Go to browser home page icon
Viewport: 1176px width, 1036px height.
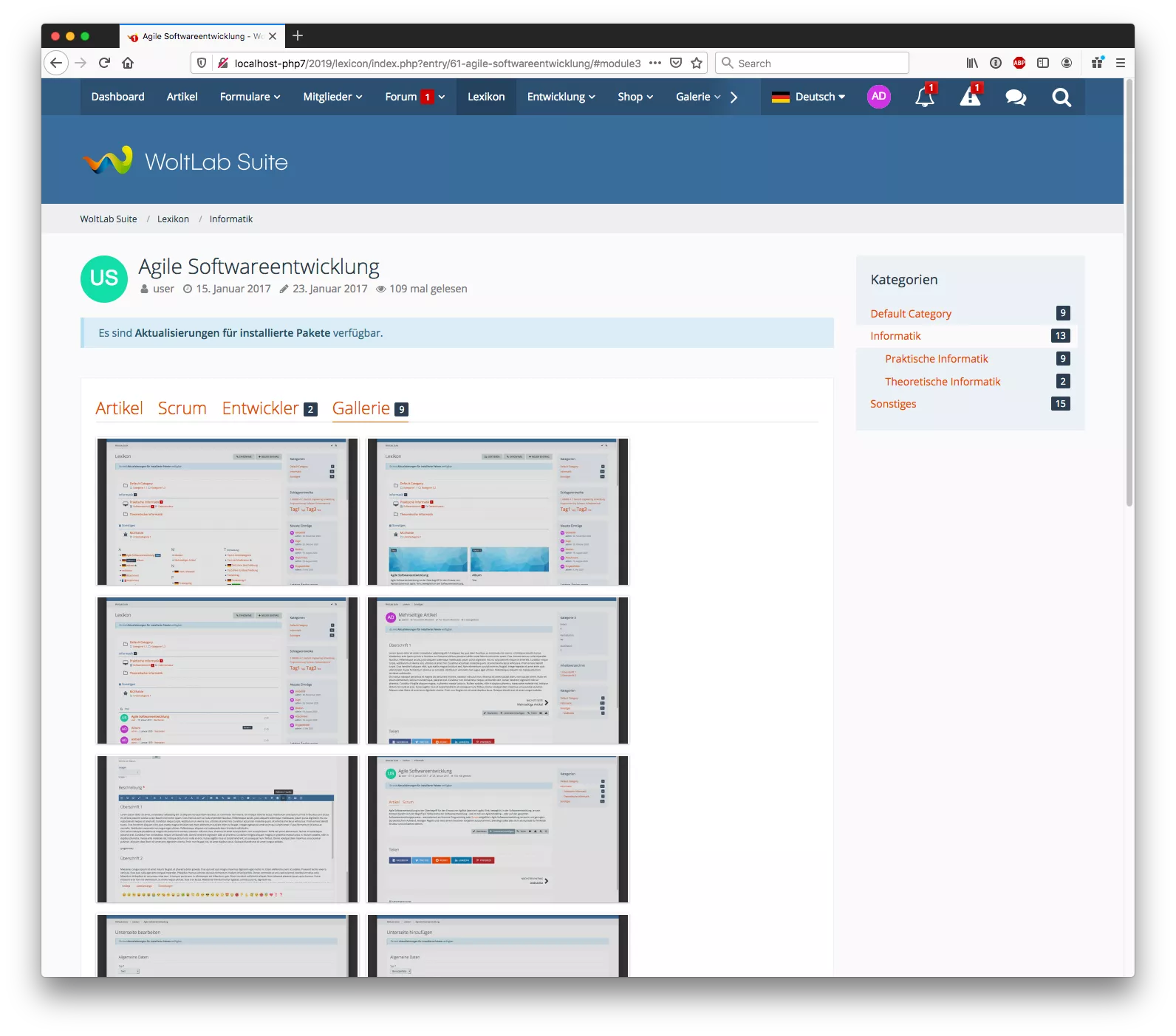click(128, 64)
